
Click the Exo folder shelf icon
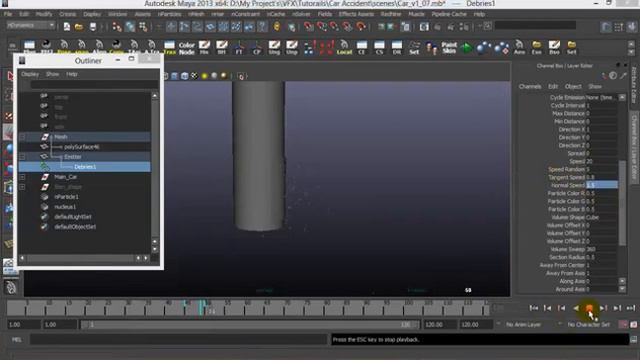[x=537, y=48]
